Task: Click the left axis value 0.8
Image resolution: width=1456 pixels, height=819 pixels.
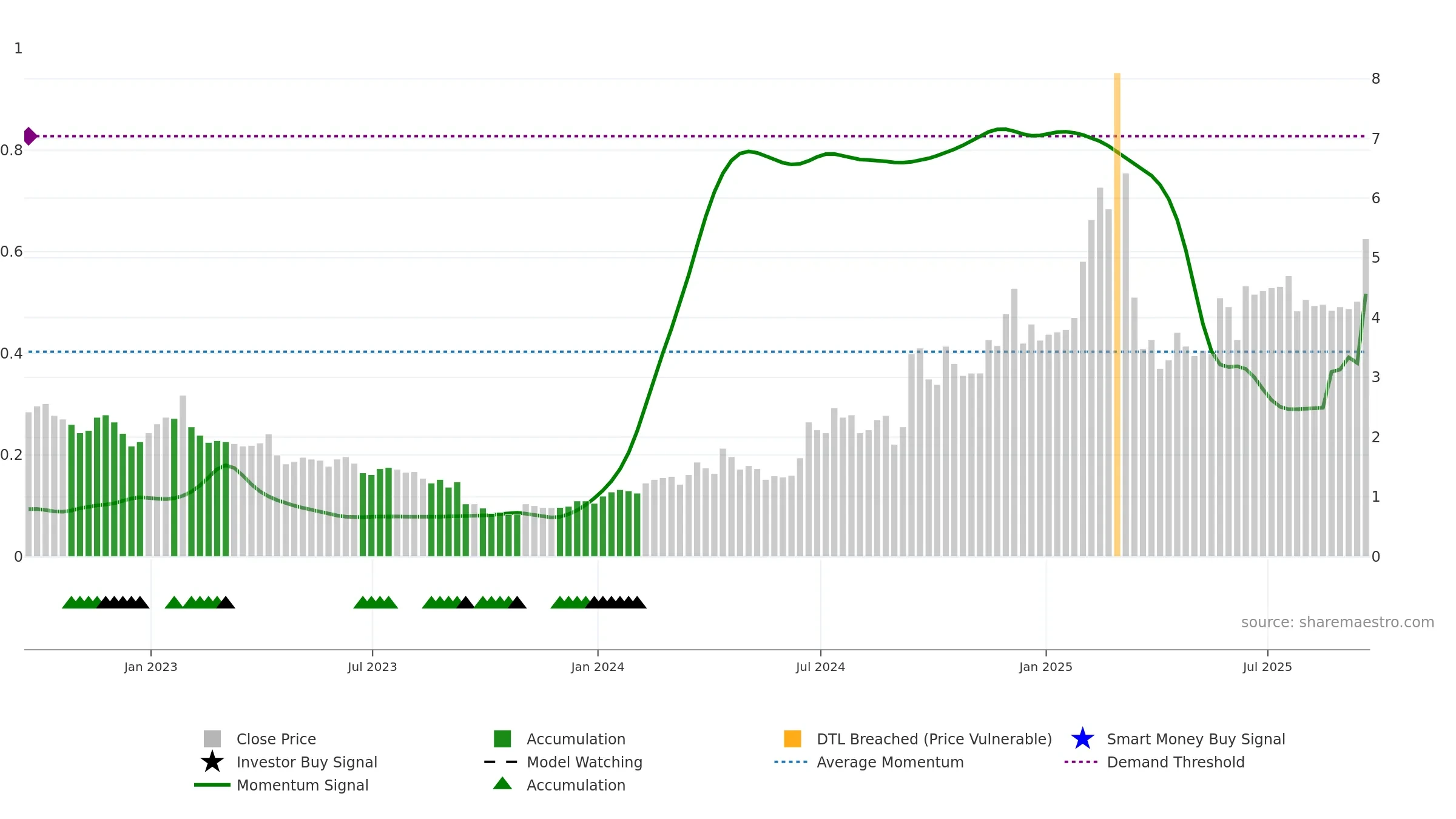Action: coord(12,150)
